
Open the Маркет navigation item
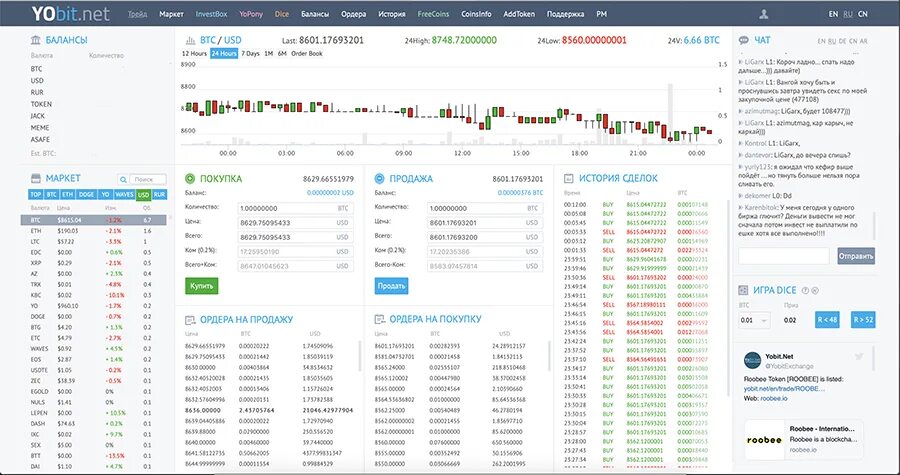click(x=172, y=14)
